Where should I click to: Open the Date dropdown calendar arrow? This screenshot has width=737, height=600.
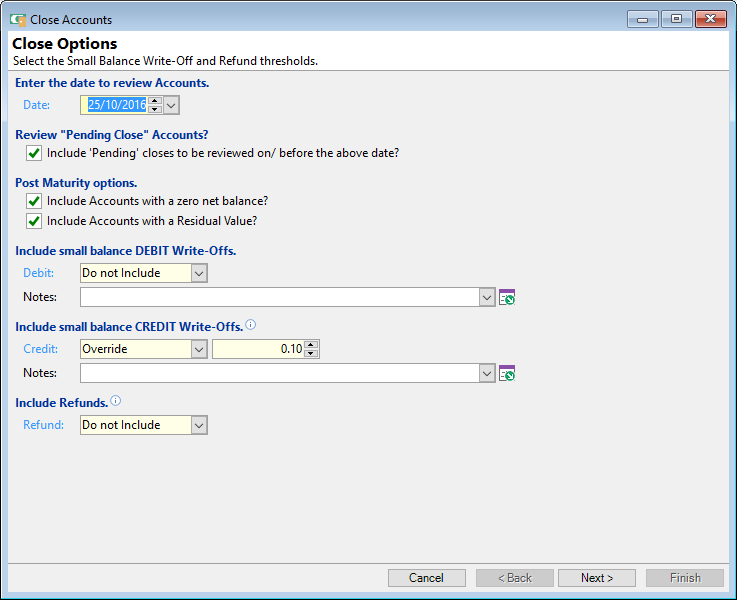tap(171, 105)
